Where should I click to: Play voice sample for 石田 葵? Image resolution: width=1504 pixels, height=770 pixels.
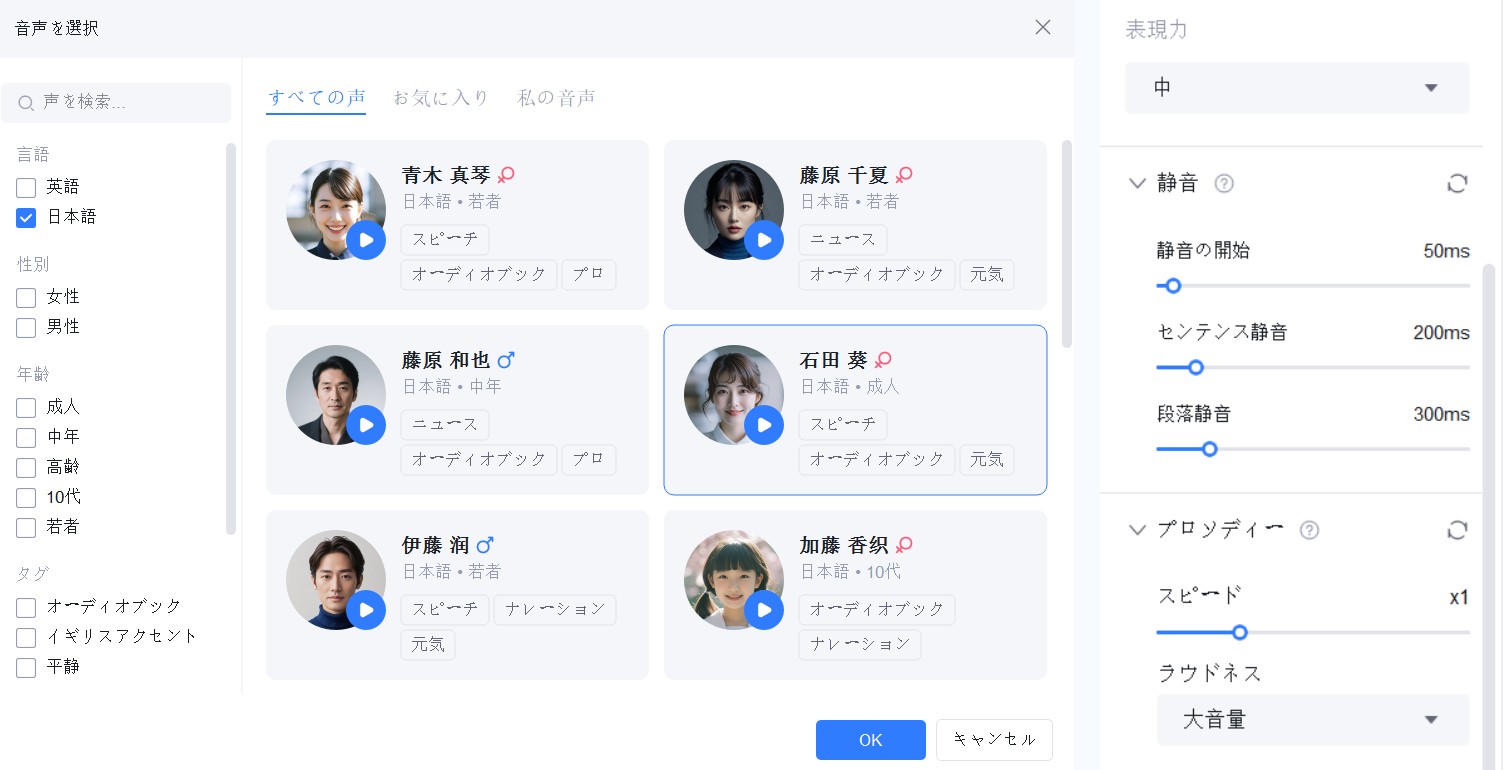[764, 425]
